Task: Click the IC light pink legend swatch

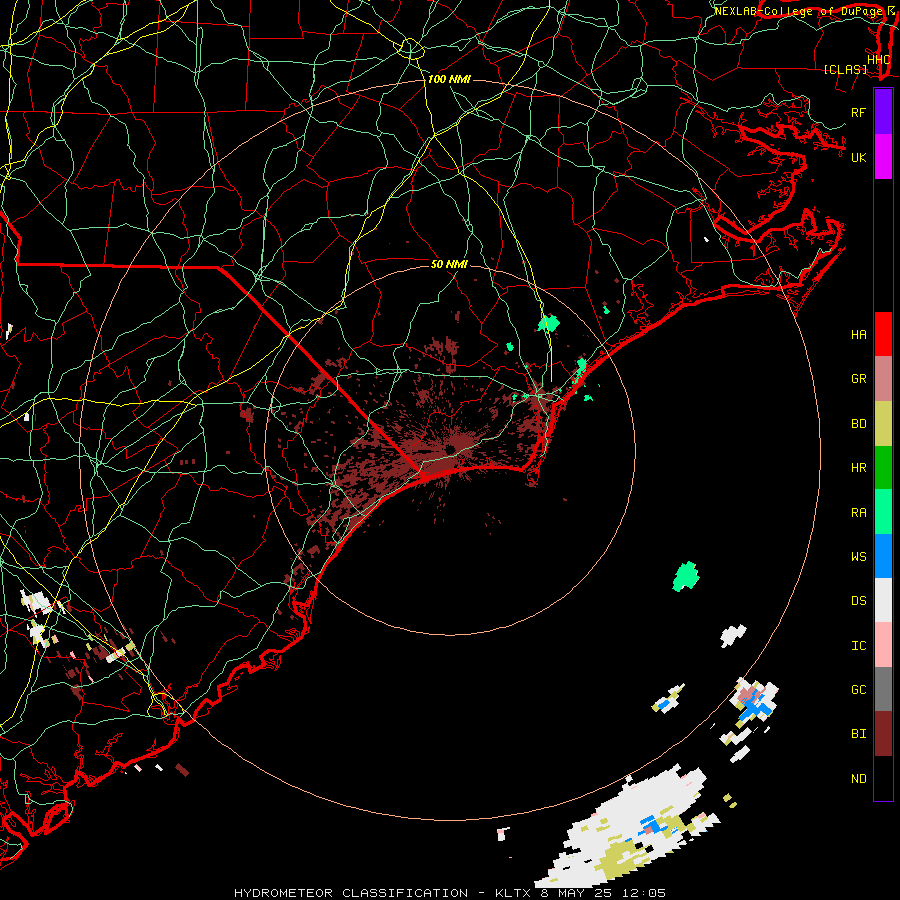Action: pyautogui.click(x=883, y=645)
